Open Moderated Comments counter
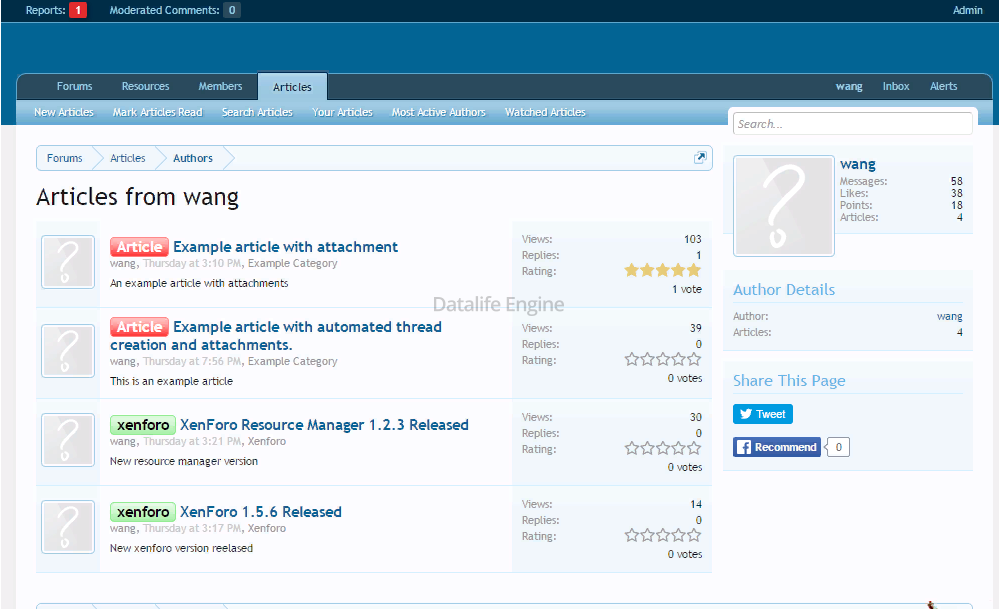Image resolution: width=999 pixels, height=609 pixels. click(x=175, y=10)
